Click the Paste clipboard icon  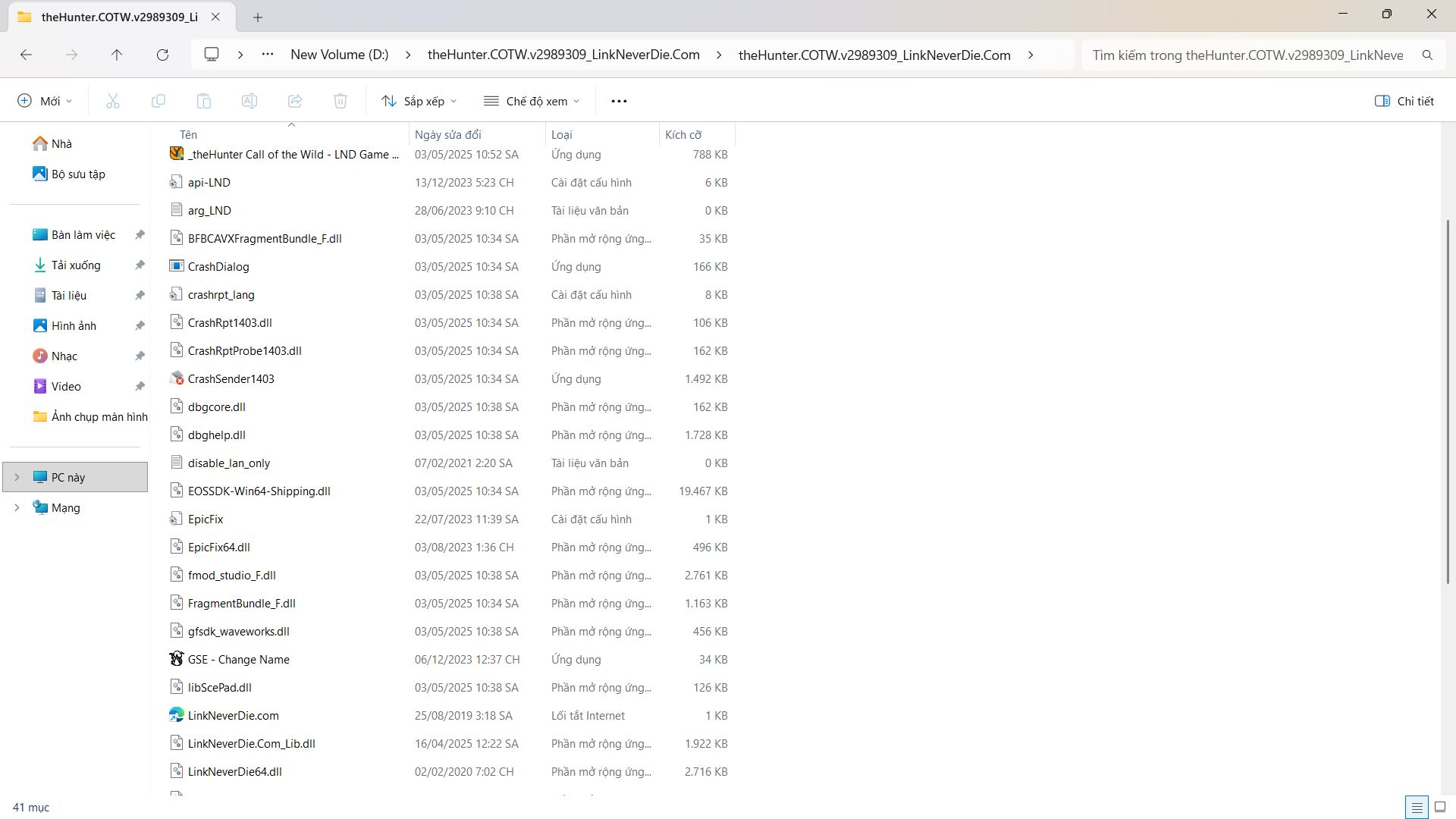pyautogui.click(x=204, y=101)
